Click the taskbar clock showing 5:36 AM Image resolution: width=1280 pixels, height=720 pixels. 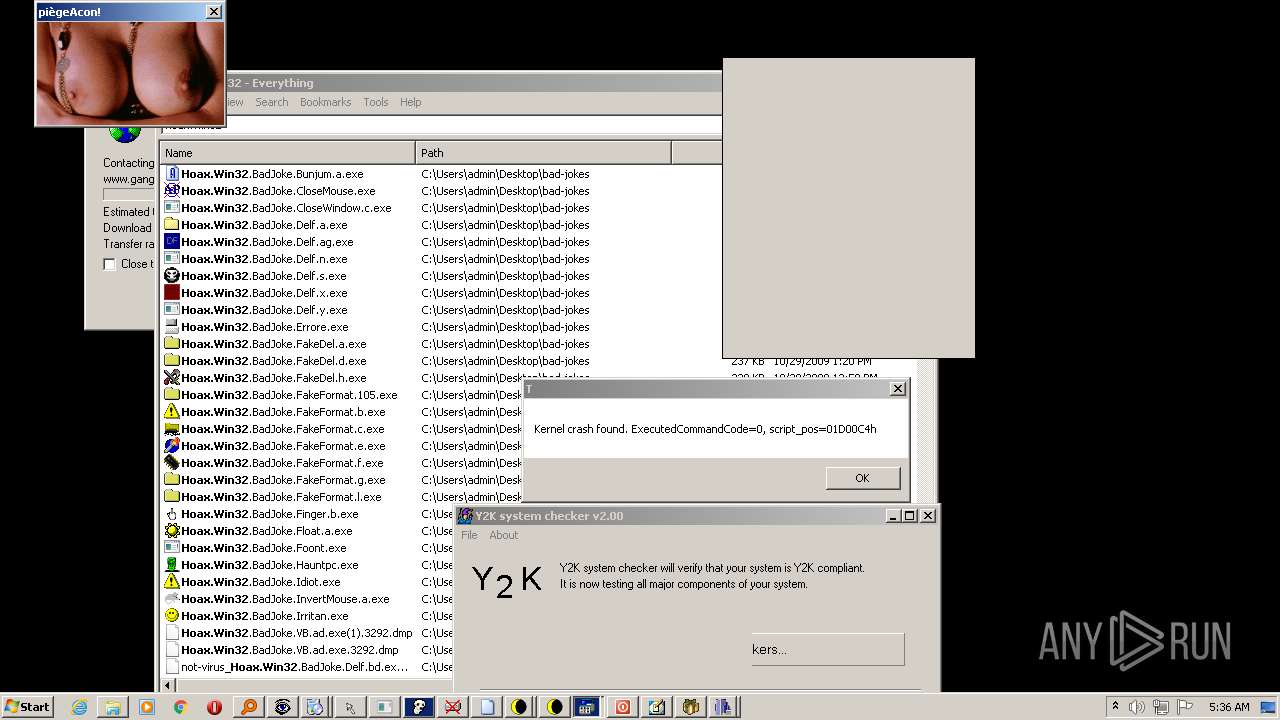coord(1229,707)
